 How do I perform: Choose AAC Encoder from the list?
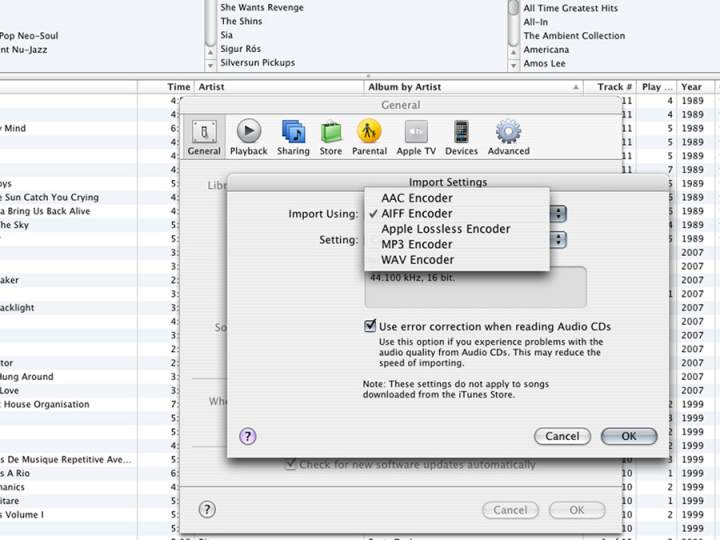[x=457, y=198]
